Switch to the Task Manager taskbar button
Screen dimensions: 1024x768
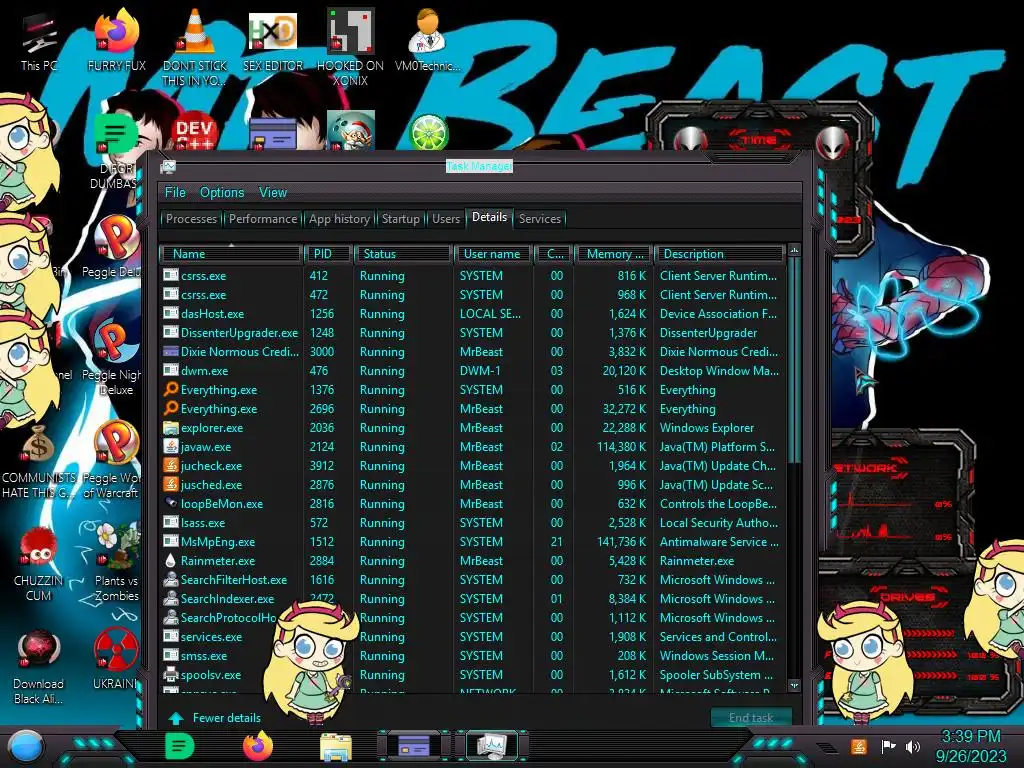coord(492,746)
